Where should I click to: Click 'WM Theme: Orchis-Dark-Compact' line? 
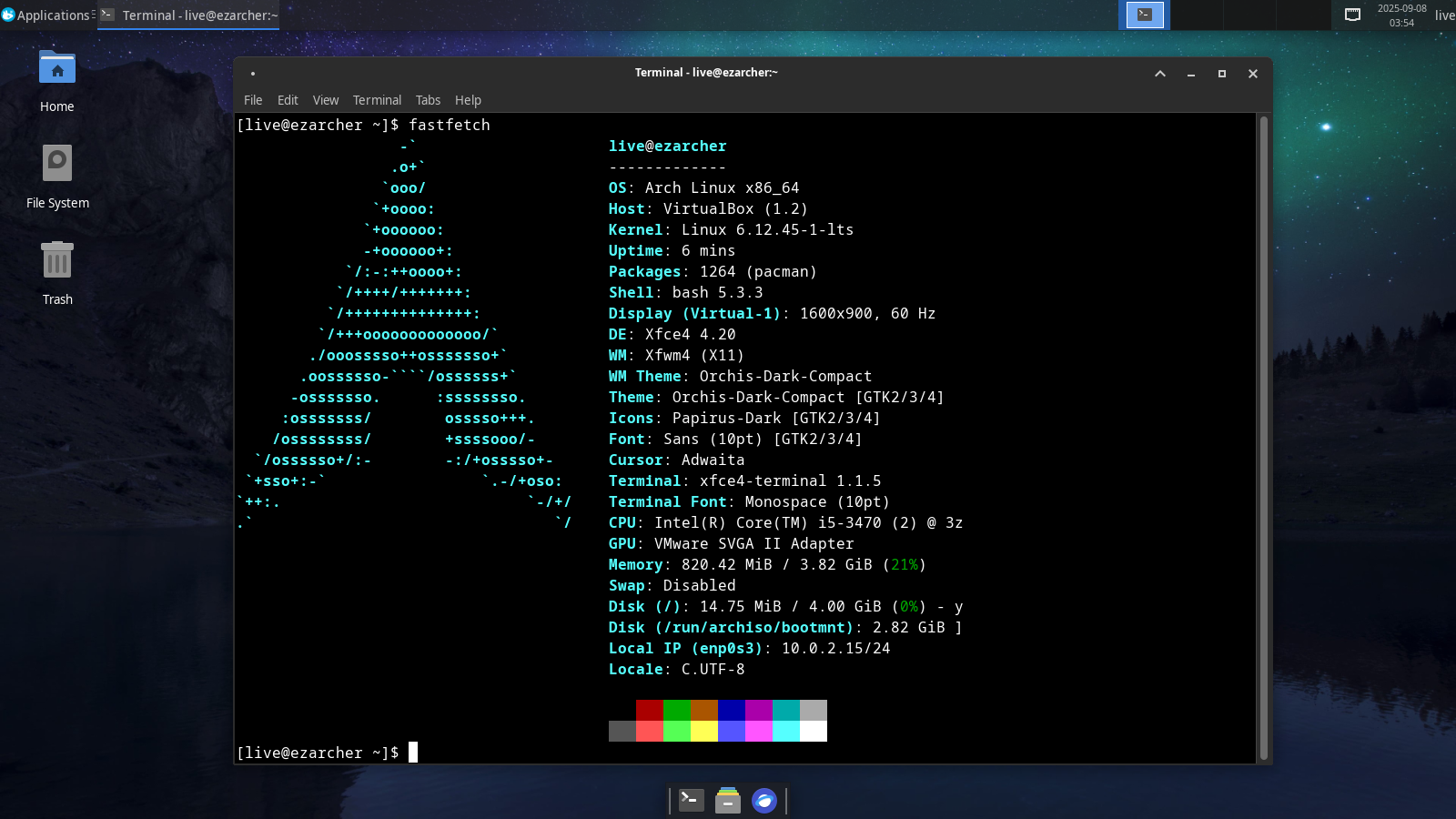(741, 376)
